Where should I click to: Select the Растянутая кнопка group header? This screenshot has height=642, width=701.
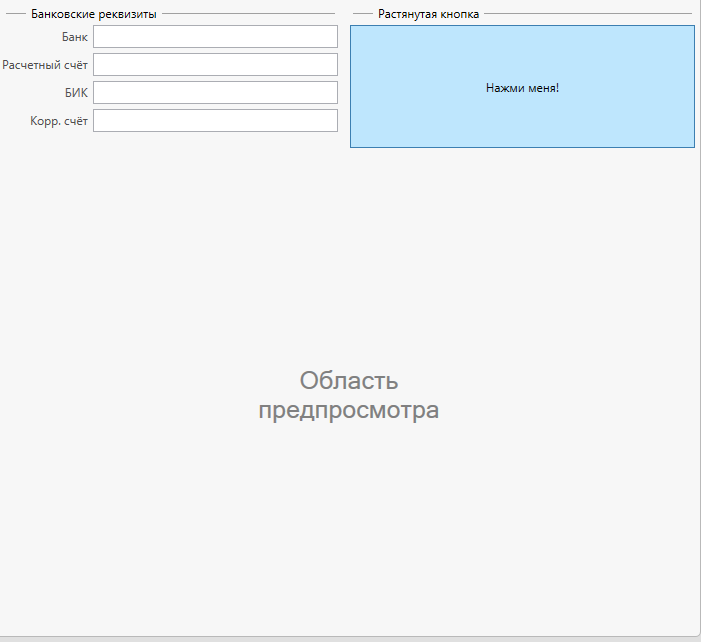click(x=428, y=14)
